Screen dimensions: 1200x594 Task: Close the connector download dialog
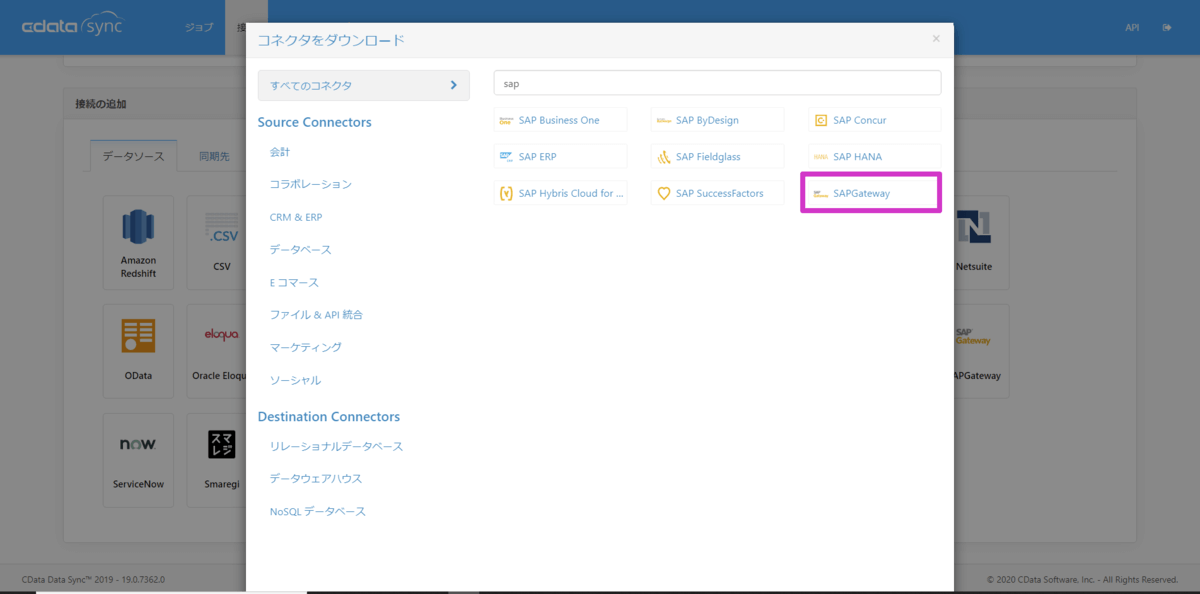pyautogui.click(x=936, y=39)
